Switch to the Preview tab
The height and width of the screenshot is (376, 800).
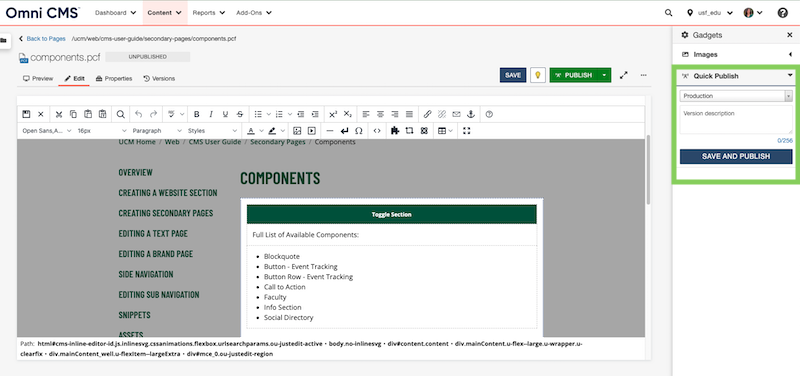point(38,79)
